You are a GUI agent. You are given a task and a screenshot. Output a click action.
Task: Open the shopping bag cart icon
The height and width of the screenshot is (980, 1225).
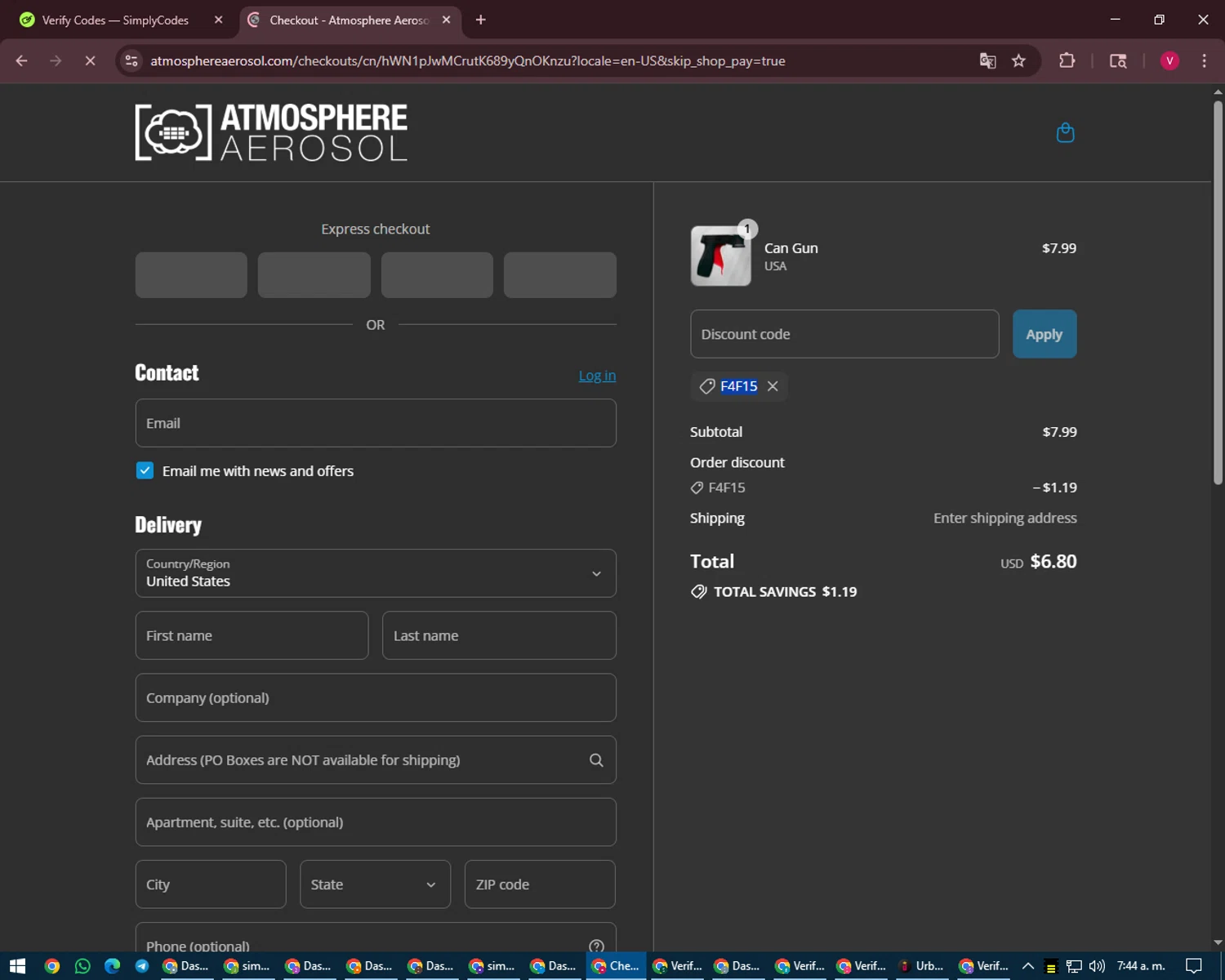click(1065, 132)
